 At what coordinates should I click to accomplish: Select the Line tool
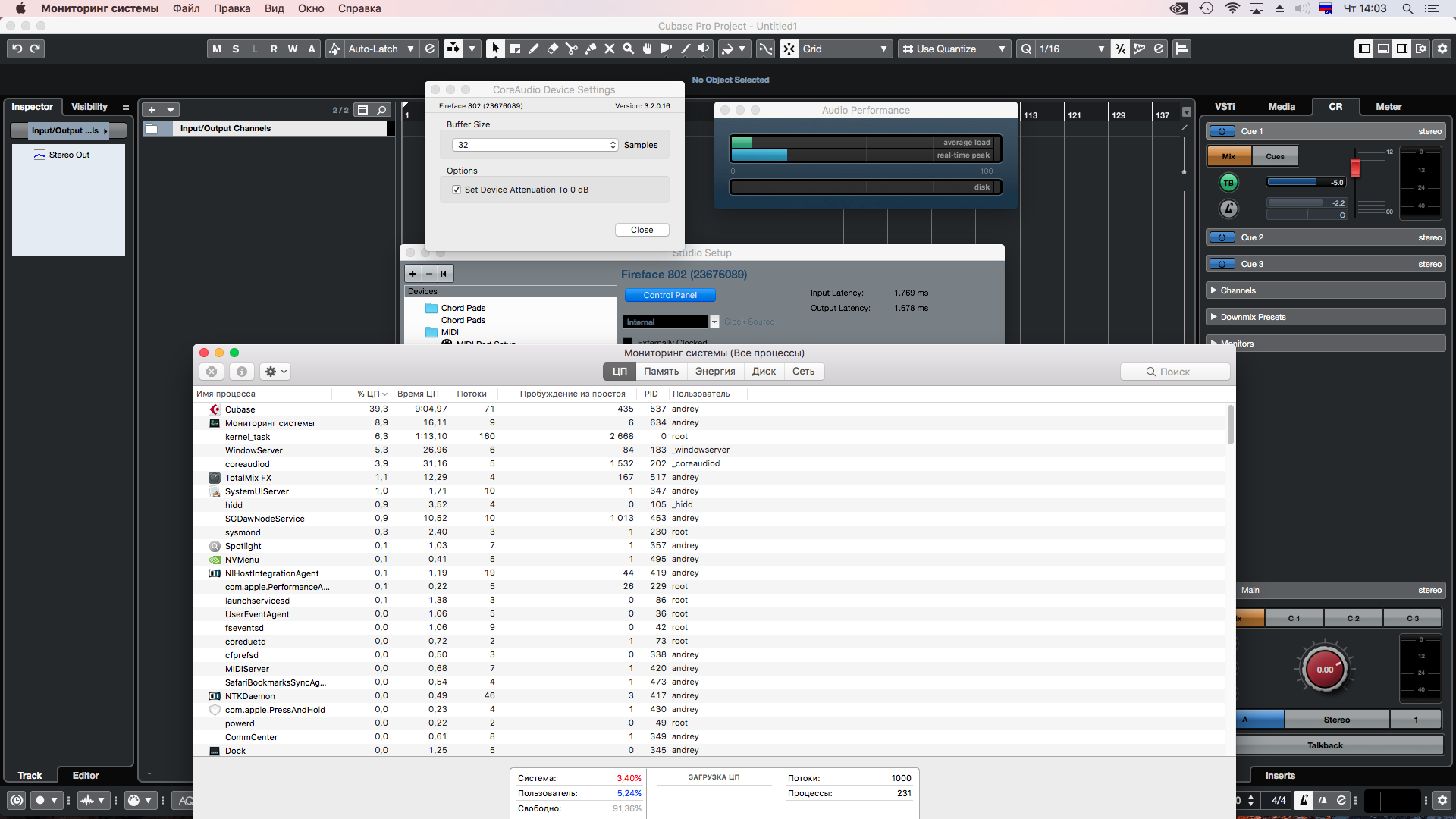point(686,49)
